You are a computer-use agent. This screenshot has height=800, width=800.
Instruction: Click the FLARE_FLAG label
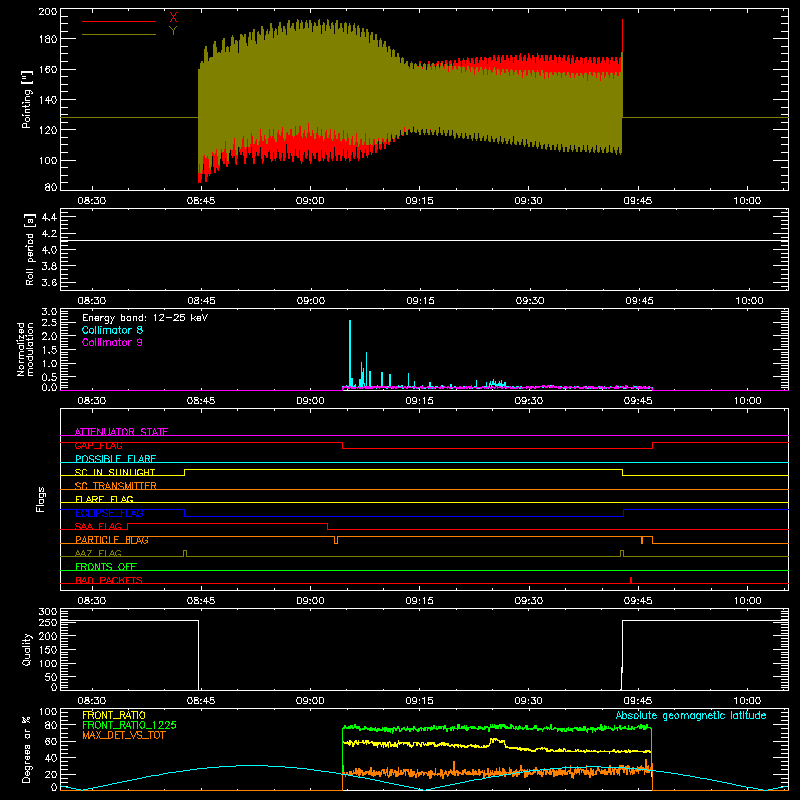pyautogui.click(x=104, y=499)
